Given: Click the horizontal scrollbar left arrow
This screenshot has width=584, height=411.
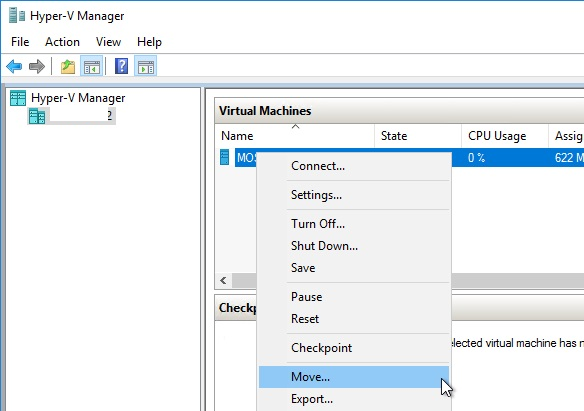Looking at the screenshot, I should coord(223,280).
